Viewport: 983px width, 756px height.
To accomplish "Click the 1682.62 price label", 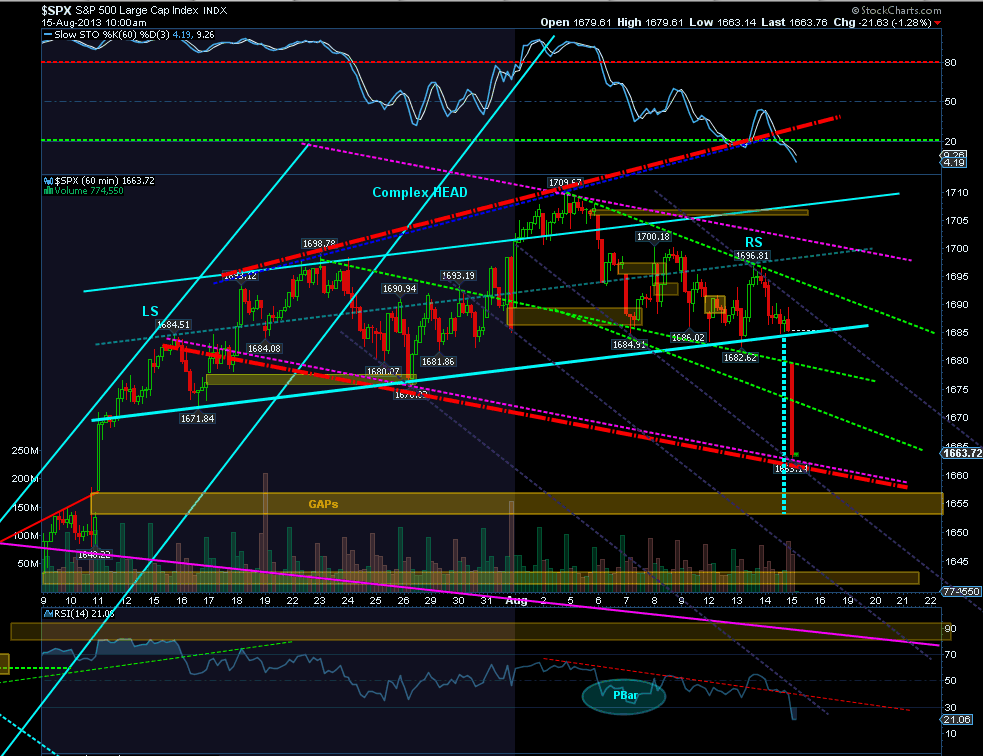I will point(740,357).
